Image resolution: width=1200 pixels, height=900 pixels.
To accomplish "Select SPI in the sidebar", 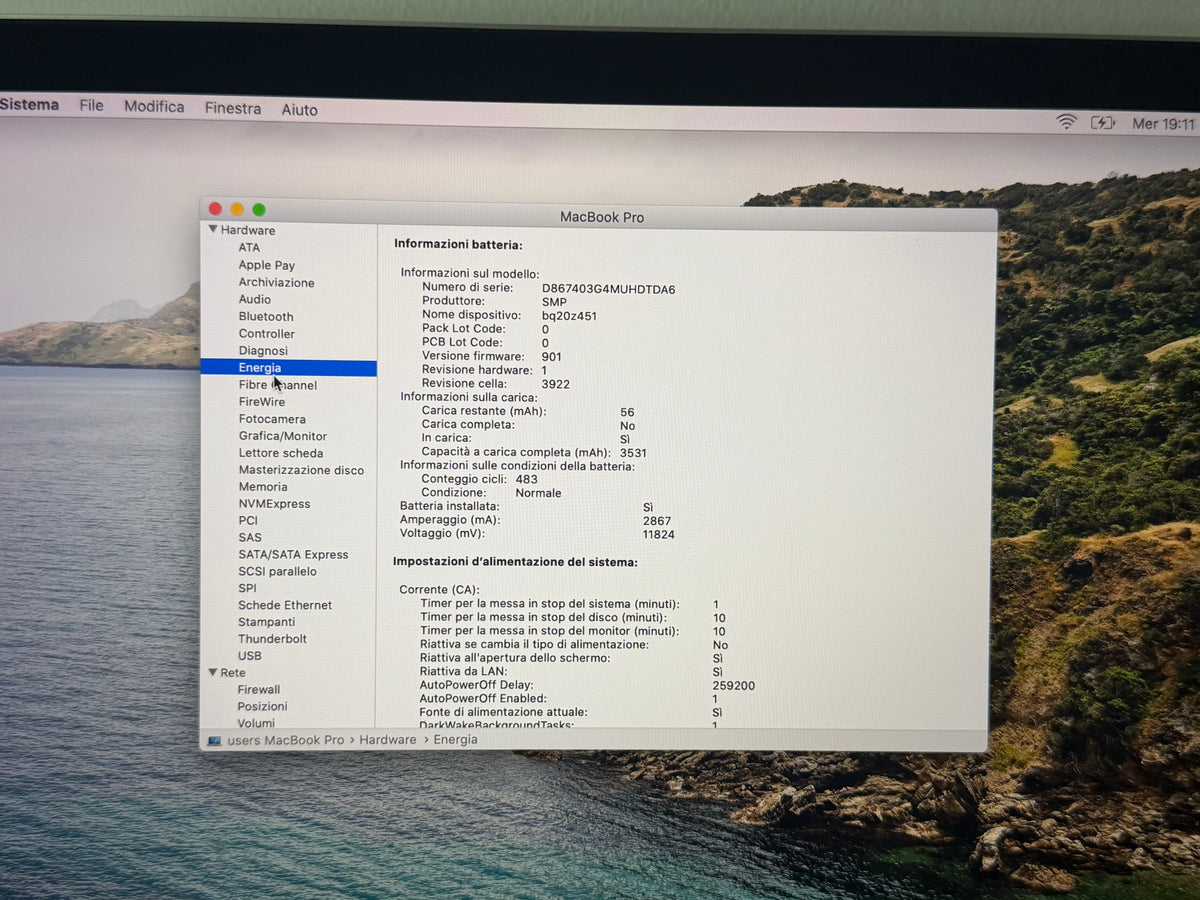I will coord(247,588).
